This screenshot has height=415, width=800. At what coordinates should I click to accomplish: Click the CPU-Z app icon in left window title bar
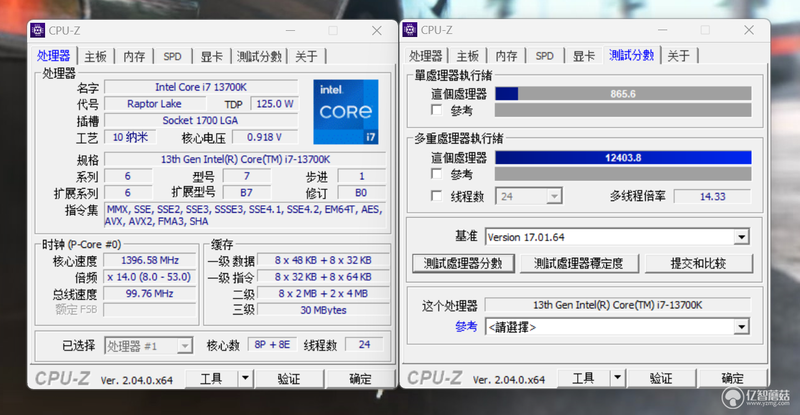38,30
